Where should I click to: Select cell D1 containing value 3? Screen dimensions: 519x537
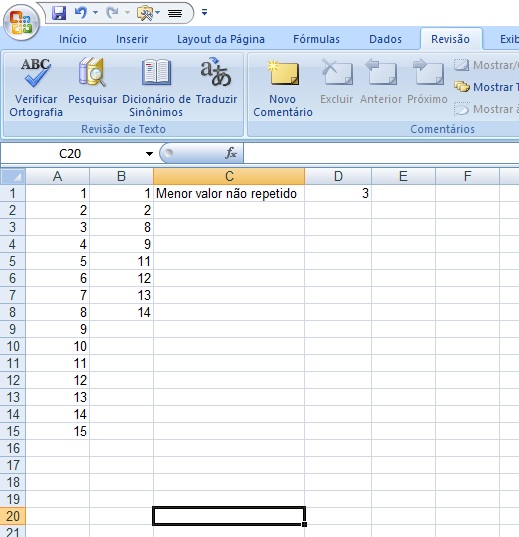coord(338,193)
